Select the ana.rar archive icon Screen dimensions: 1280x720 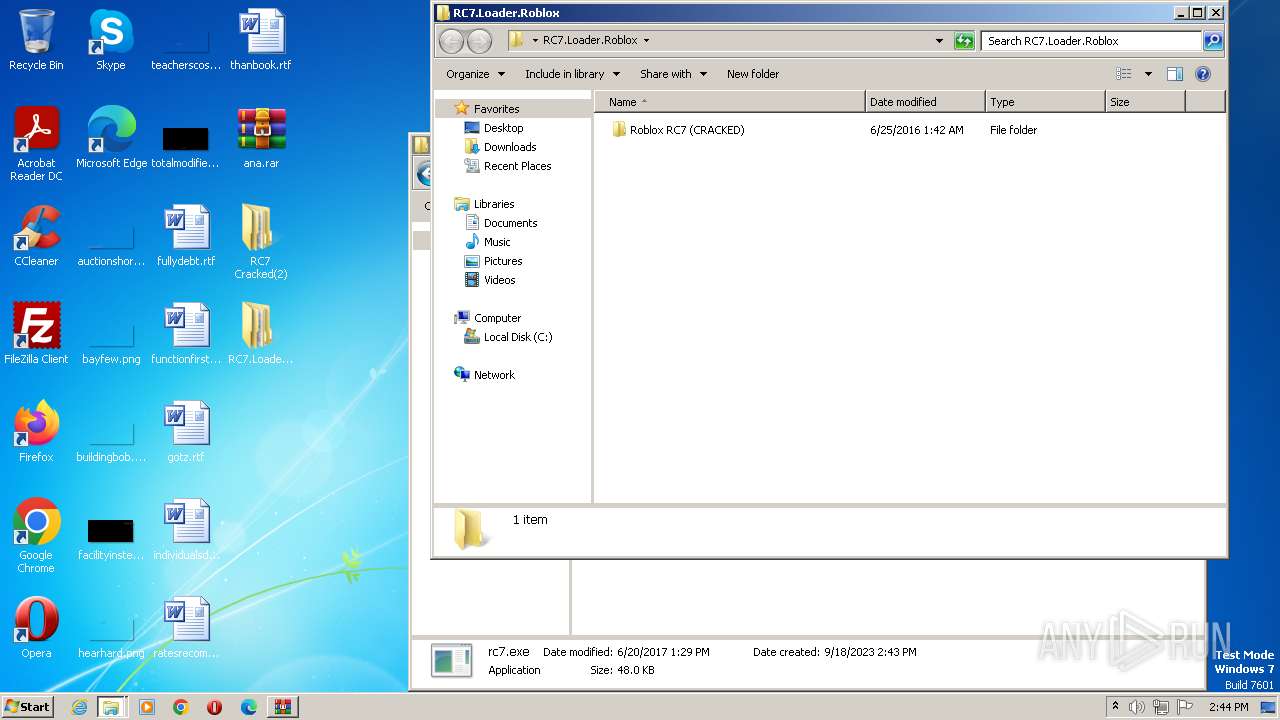[x=261, y=138]
